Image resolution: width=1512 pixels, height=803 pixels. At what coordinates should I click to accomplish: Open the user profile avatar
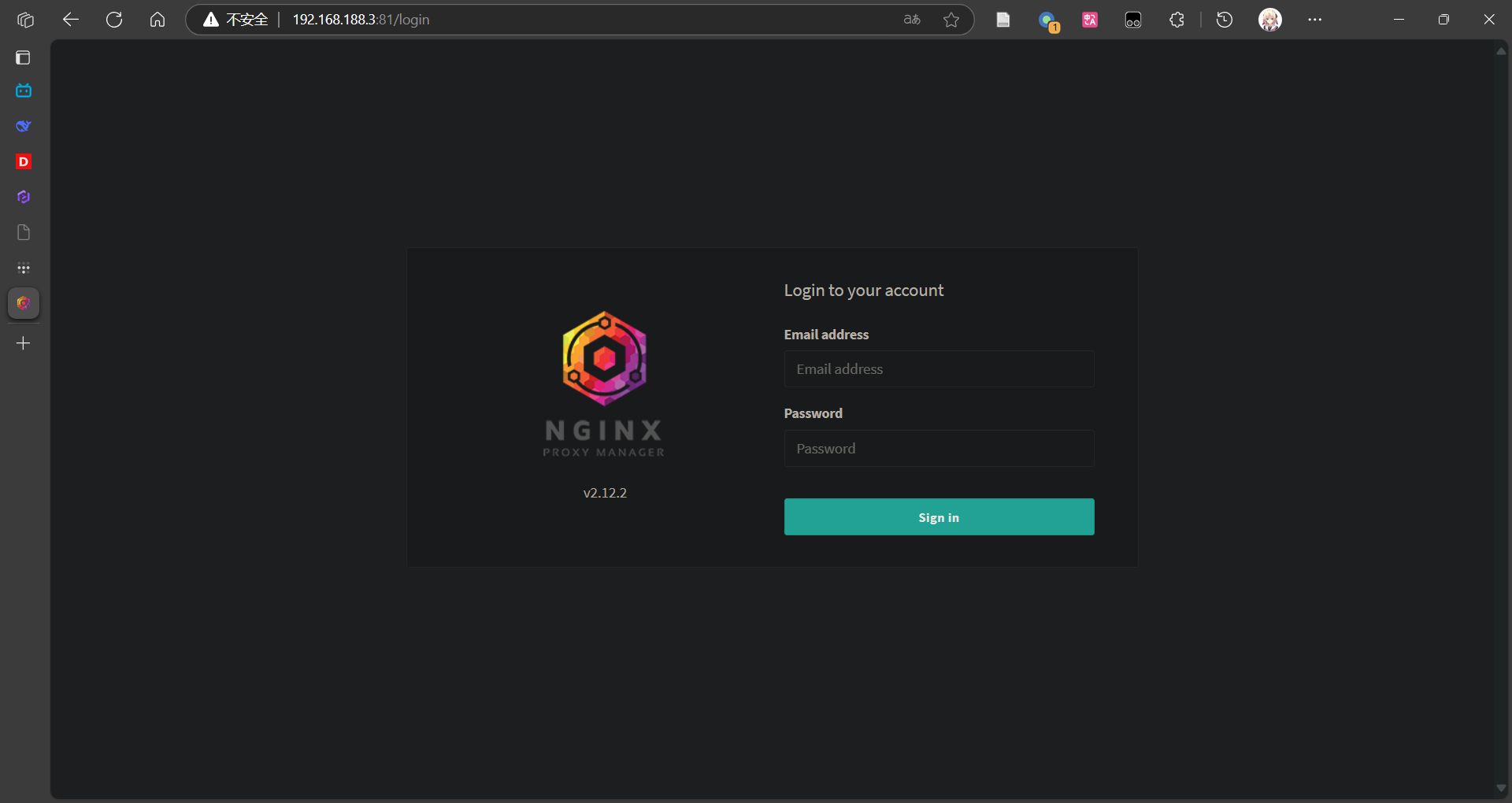click(1269, 20)
